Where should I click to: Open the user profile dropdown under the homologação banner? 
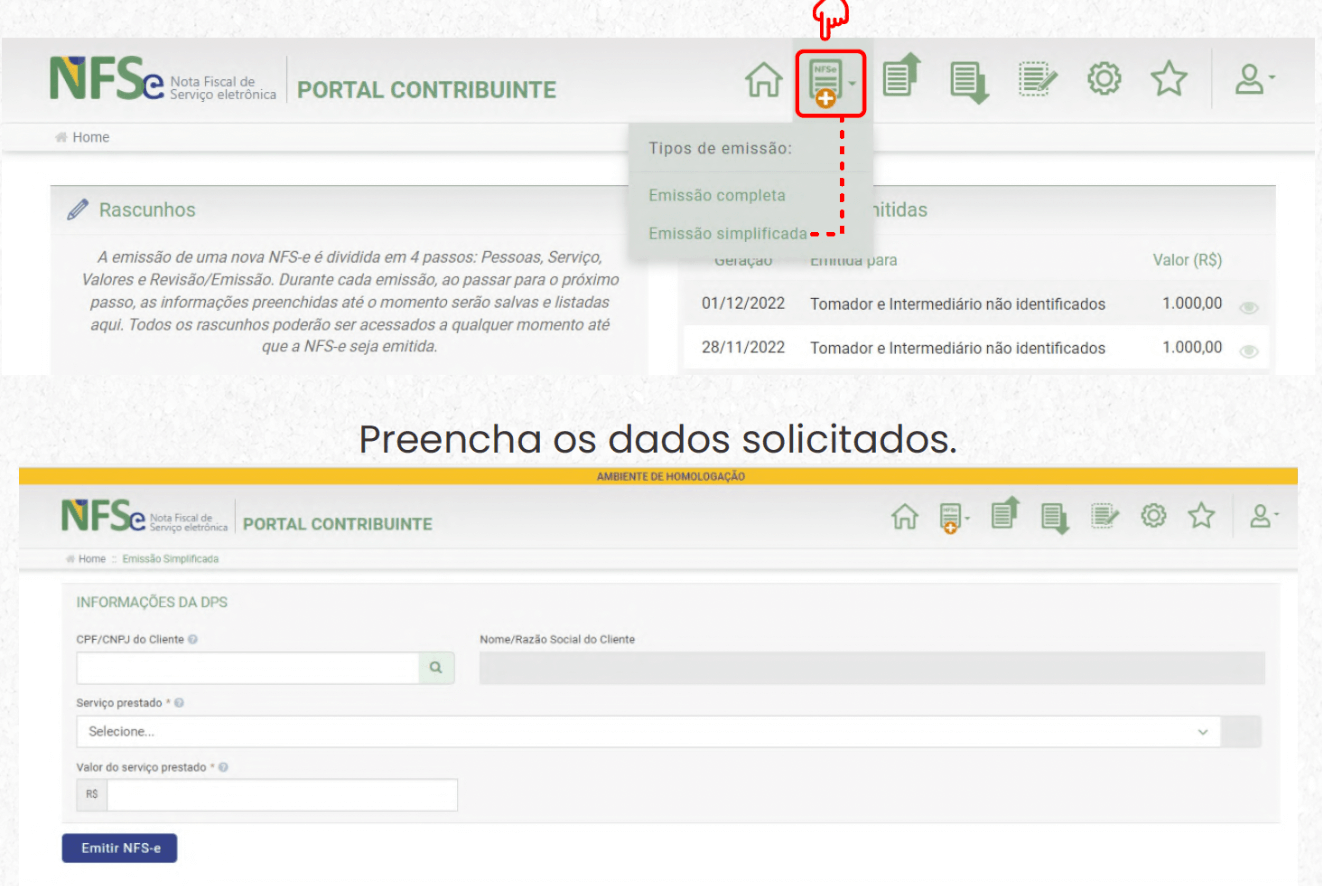(x=1257, y=518)
